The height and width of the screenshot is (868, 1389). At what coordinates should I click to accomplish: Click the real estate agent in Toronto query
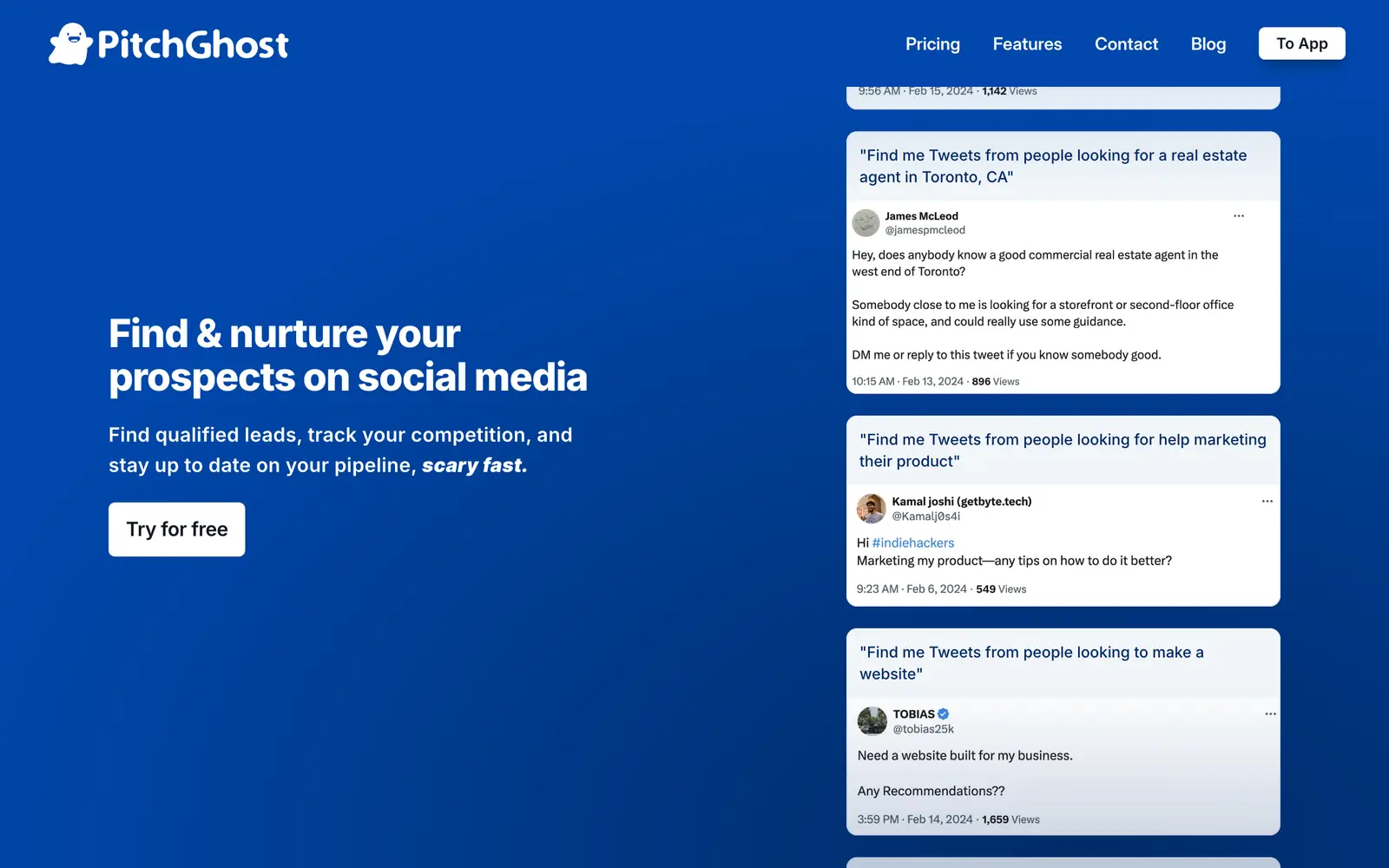[1053, 166]
